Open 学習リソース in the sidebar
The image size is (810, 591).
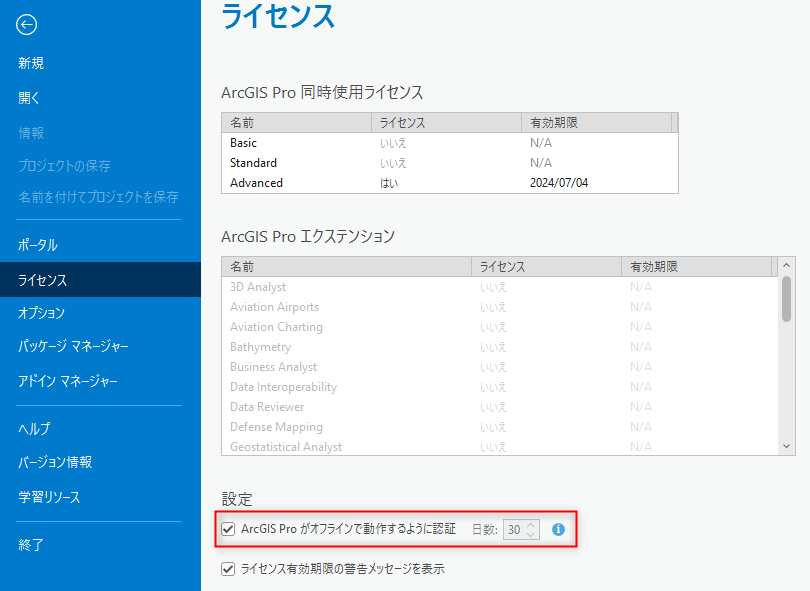(x=49, y=497)
